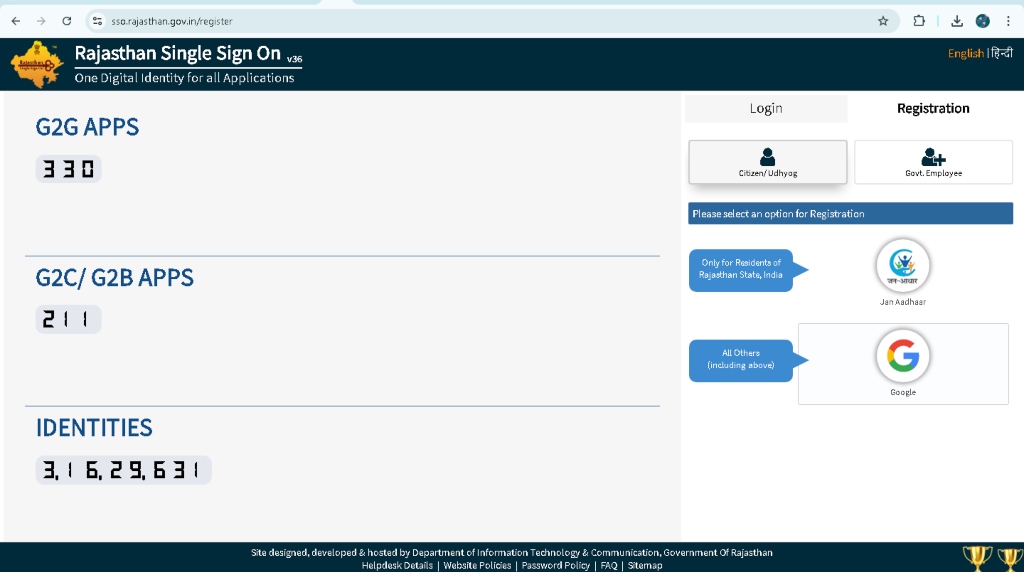Choose the Govt. Employee option

(x=933, y=162)
